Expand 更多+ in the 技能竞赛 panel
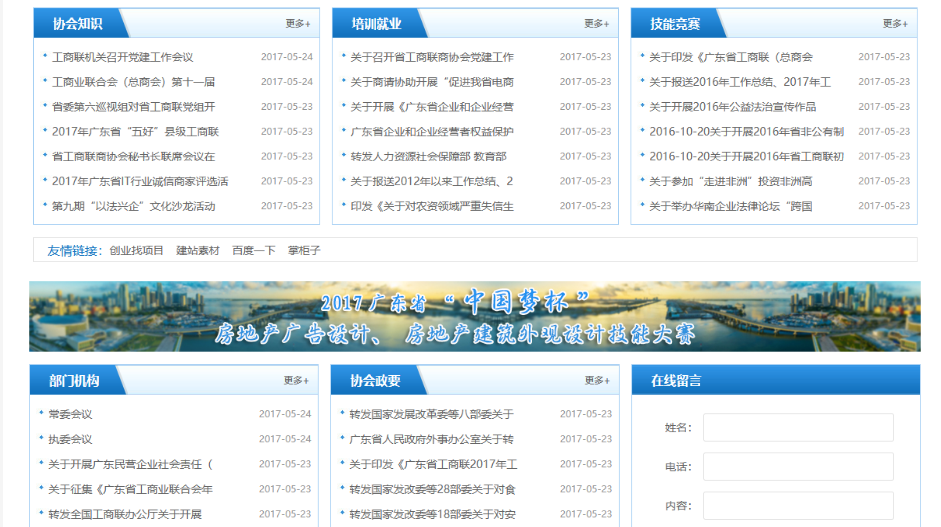941x527 pixels. click(x=895, y=23)
